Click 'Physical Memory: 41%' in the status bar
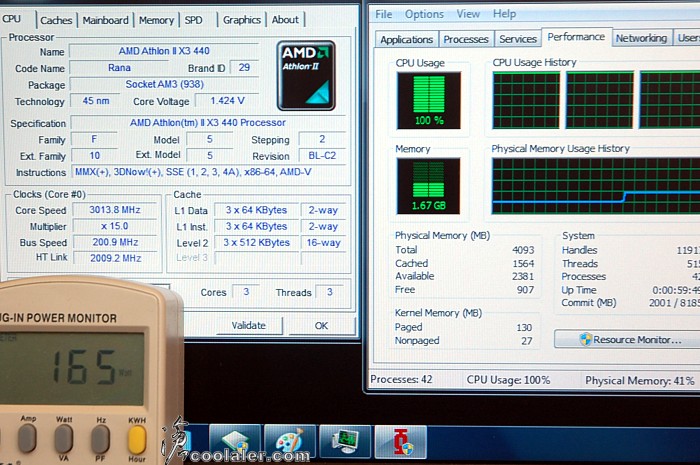The width and height of the screenshot is (700, 465). pyautogui.click(x=640, y=381)
